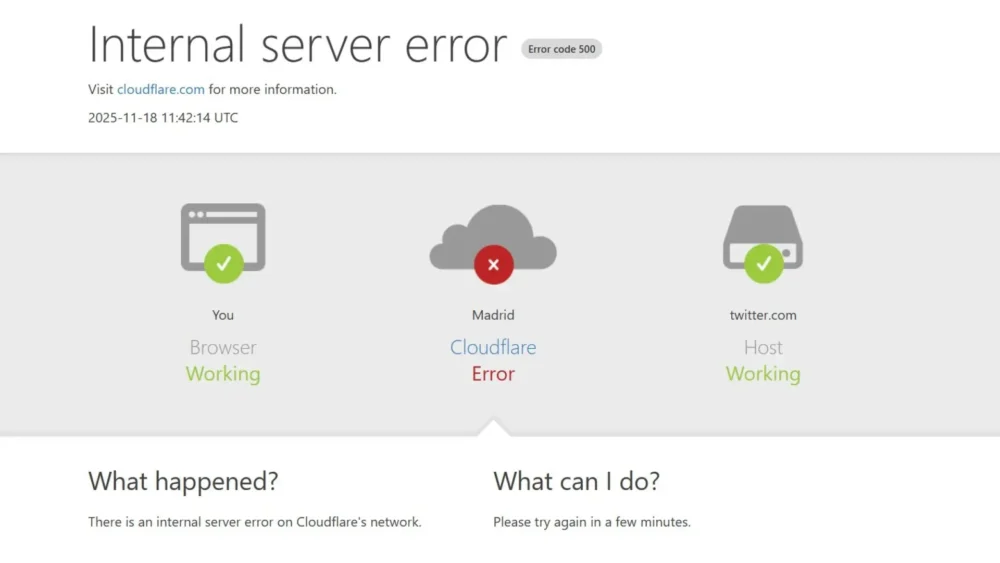
Task: Select the Internal server error heading
Action: click(298, 45)
